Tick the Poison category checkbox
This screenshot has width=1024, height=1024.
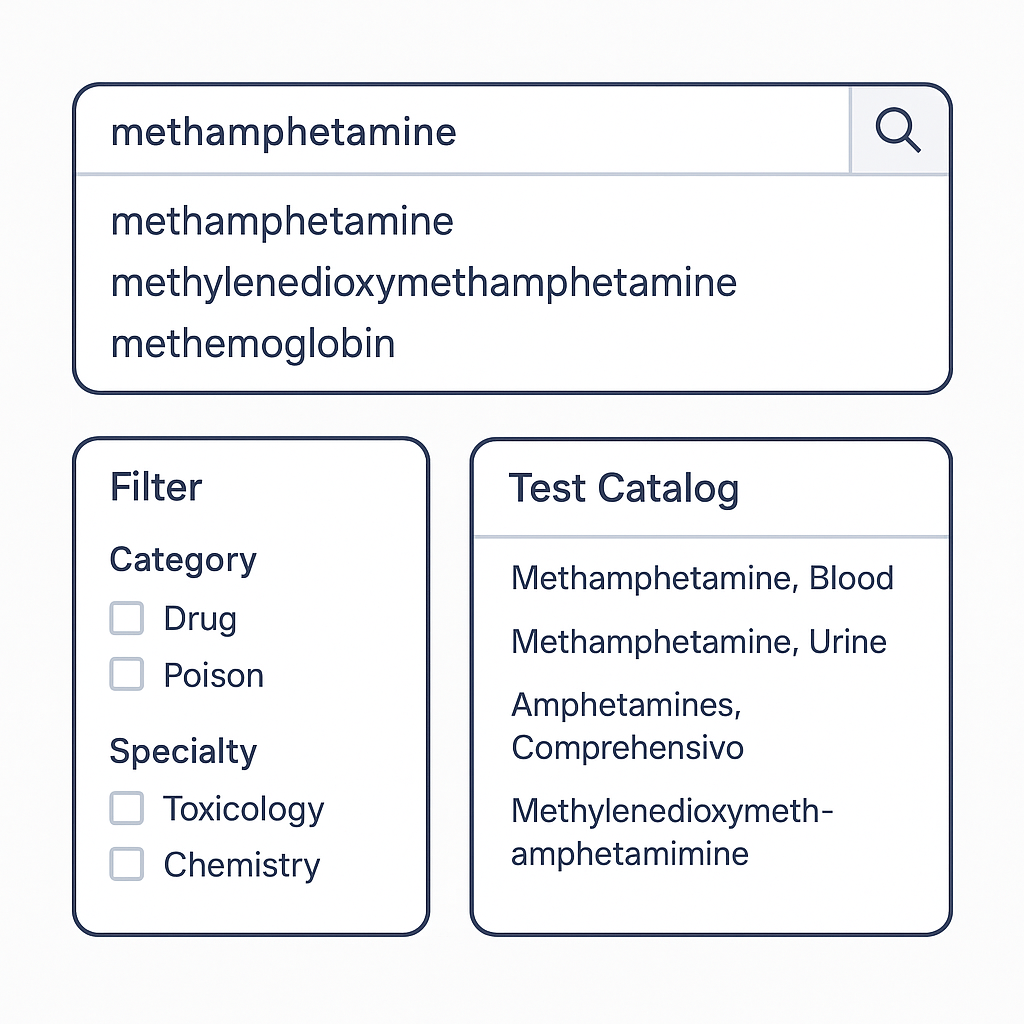coord(127,674)
